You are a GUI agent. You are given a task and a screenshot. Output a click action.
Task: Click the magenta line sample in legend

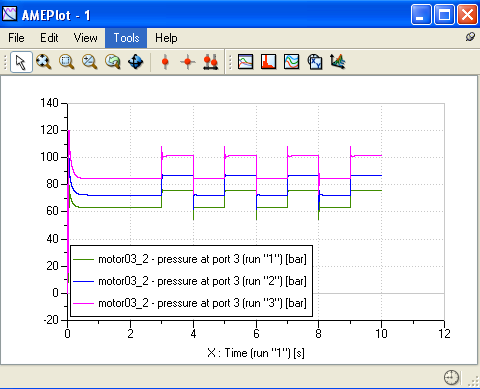click(x=83, y=303)
